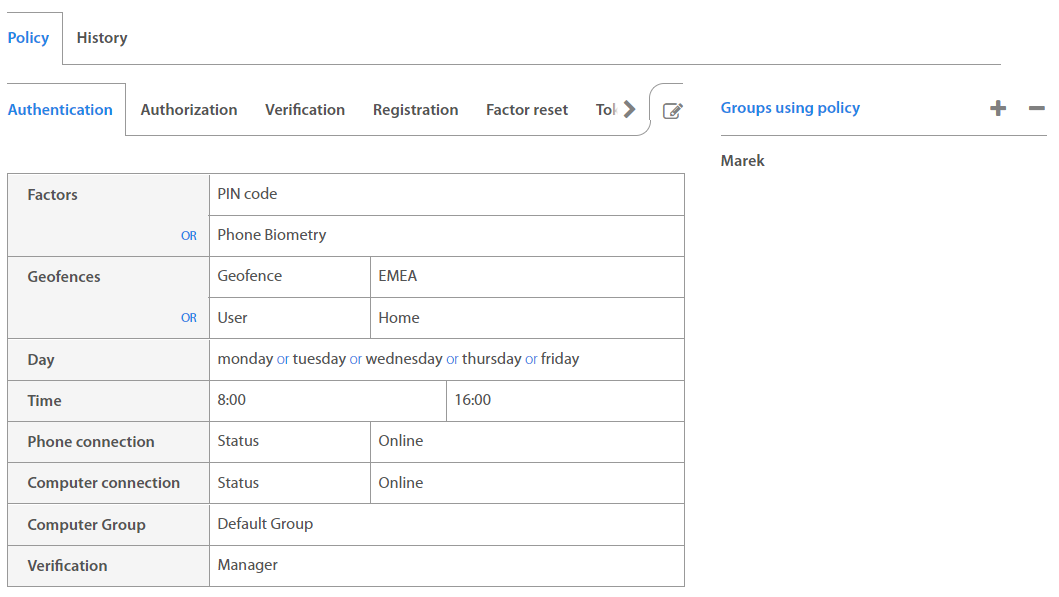
Task: Click the Groups using policy heading
Action: click(x=790, y=108)
